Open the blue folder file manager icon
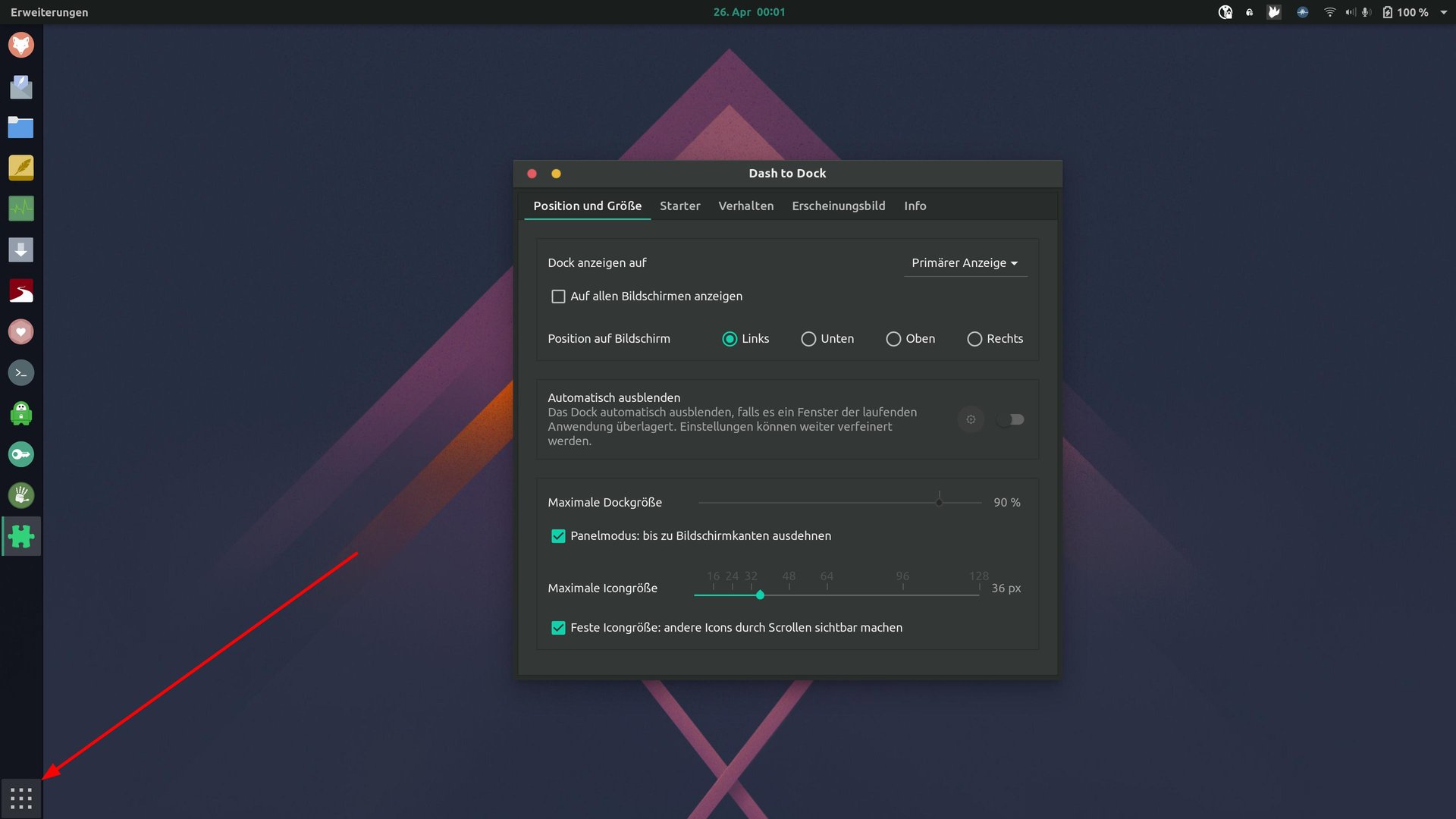 (x=21, y=127)
